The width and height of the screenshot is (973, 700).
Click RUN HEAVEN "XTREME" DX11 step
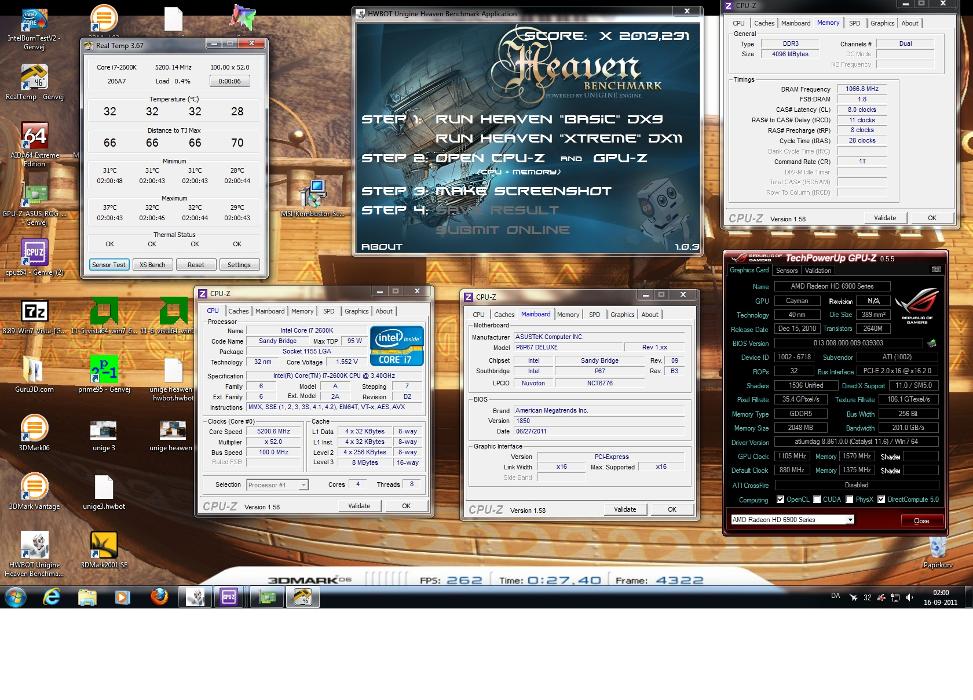(x=558, y=138)
